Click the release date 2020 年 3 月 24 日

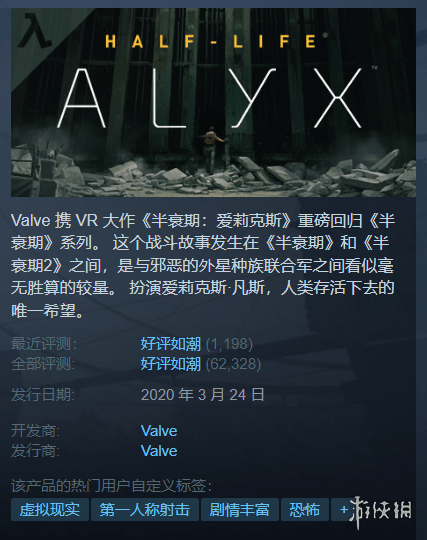tap(202, 395)
